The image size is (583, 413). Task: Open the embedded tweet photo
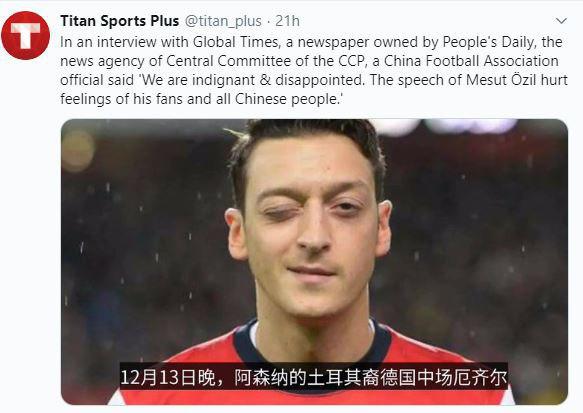coord(314,262)
